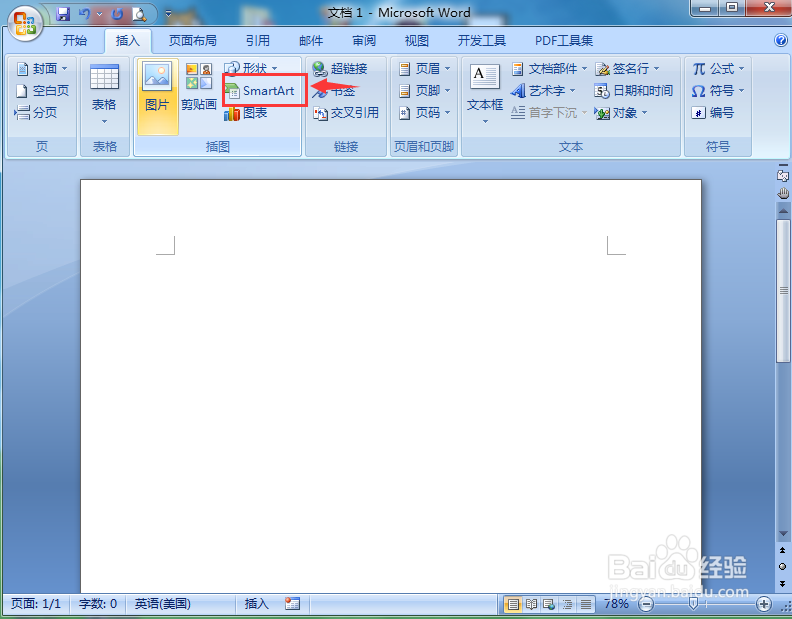Change language 英语(美国) in status bar
Screen dimensions: 792x619
point(163,604)
